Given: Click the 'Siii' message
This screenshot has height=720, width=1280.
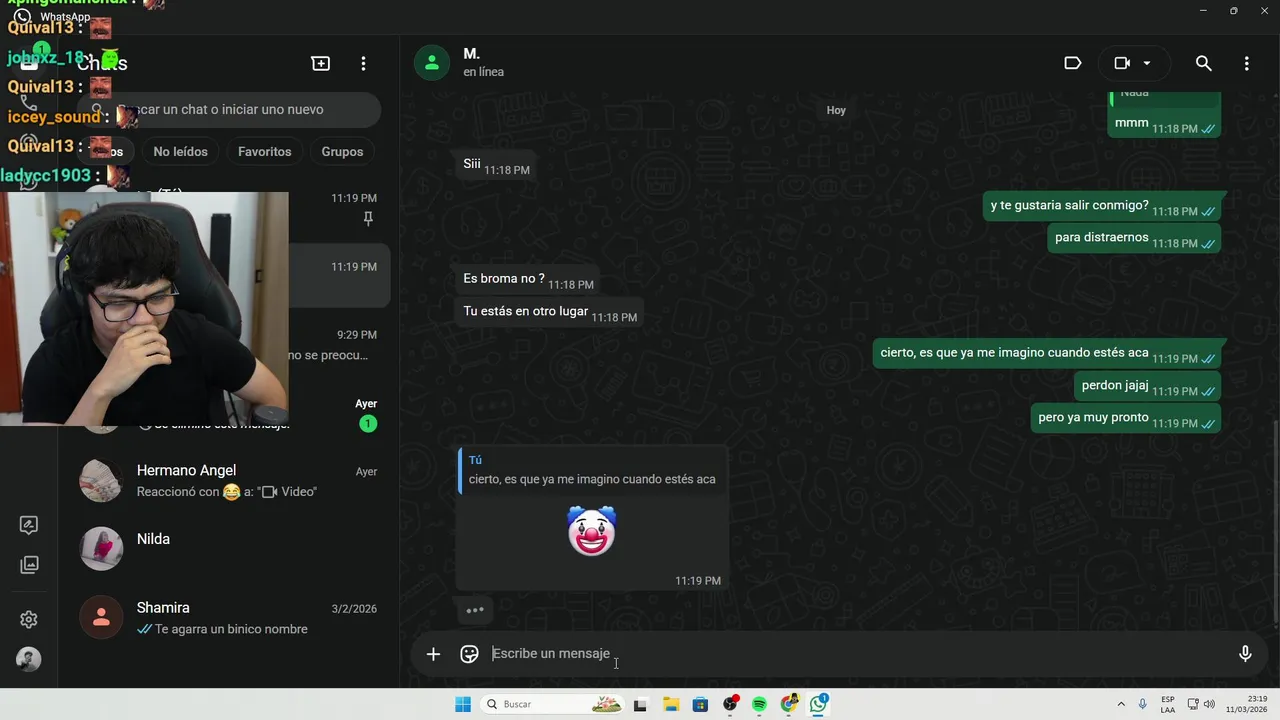Looking at the screenshot, I should (496, 164).
